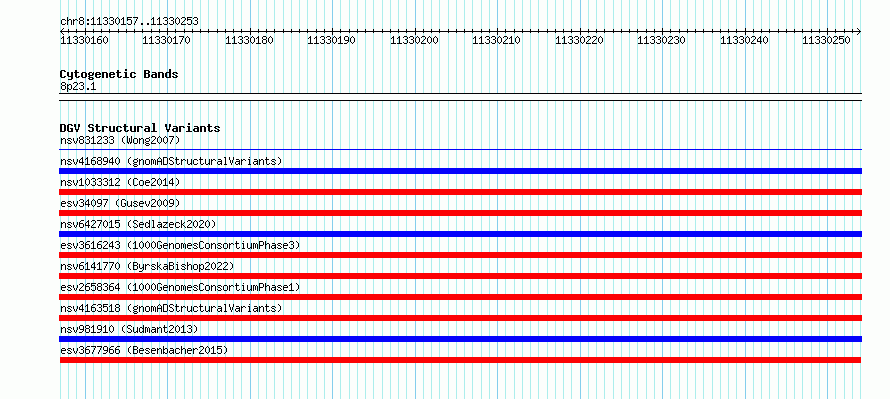The image size is (890, 399).
Task: Click ruler position 11330180
Action: point(250,40)
